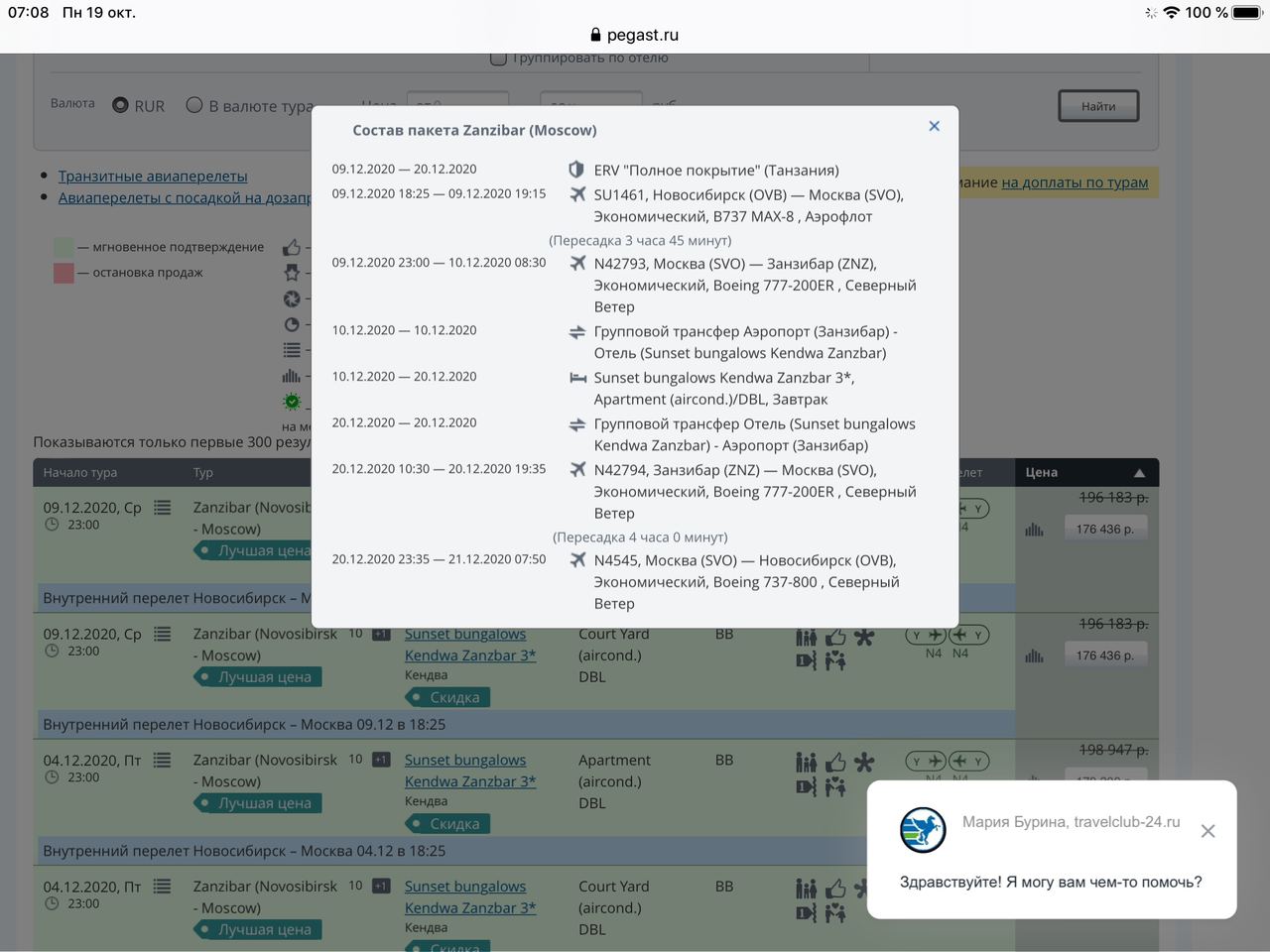Dismiss the Мария Бурина chat popup
Viewport: 1270px width, 952px height.
coord(1207,831)
